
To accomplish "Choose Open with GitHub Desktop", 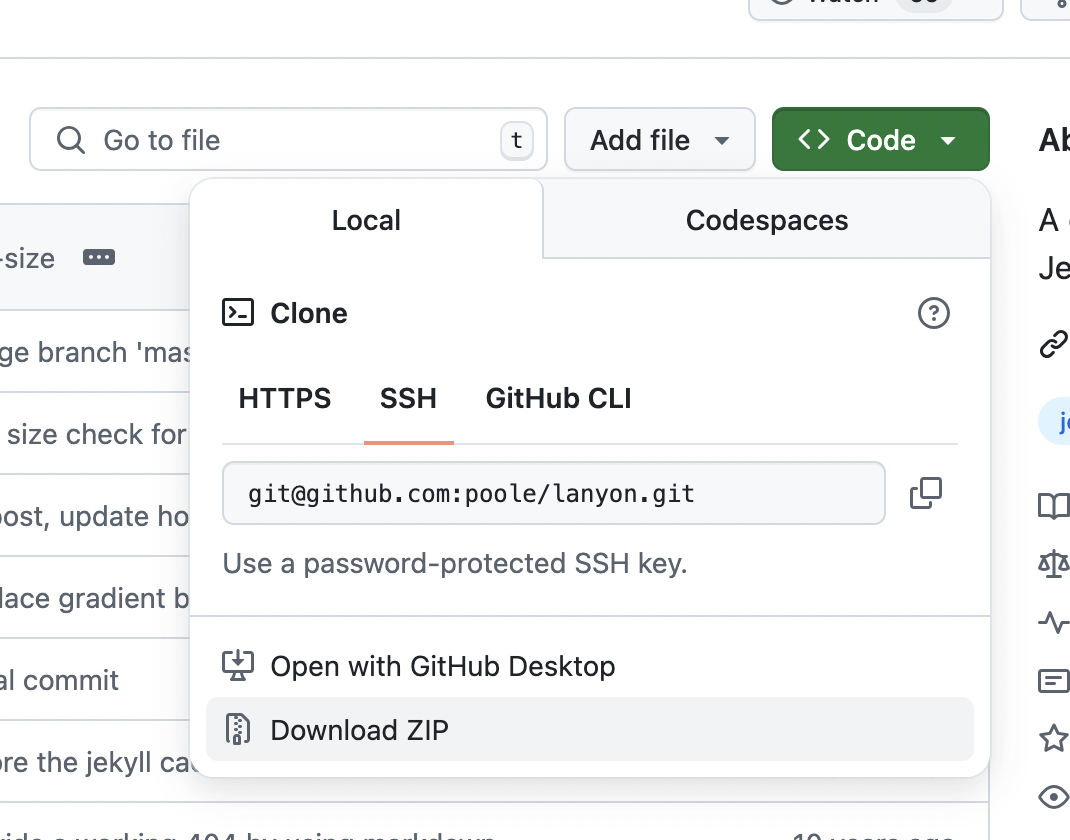I will pos(590,666).
